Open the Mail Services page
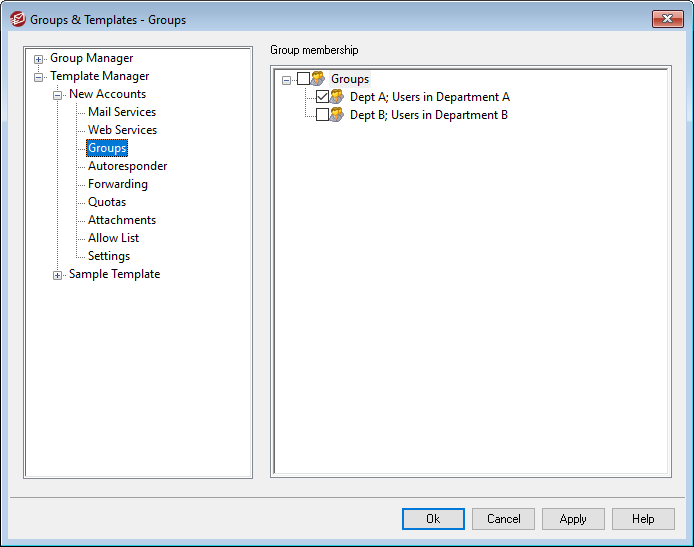This screenshot has width=694, height=547. pos(122,112)
